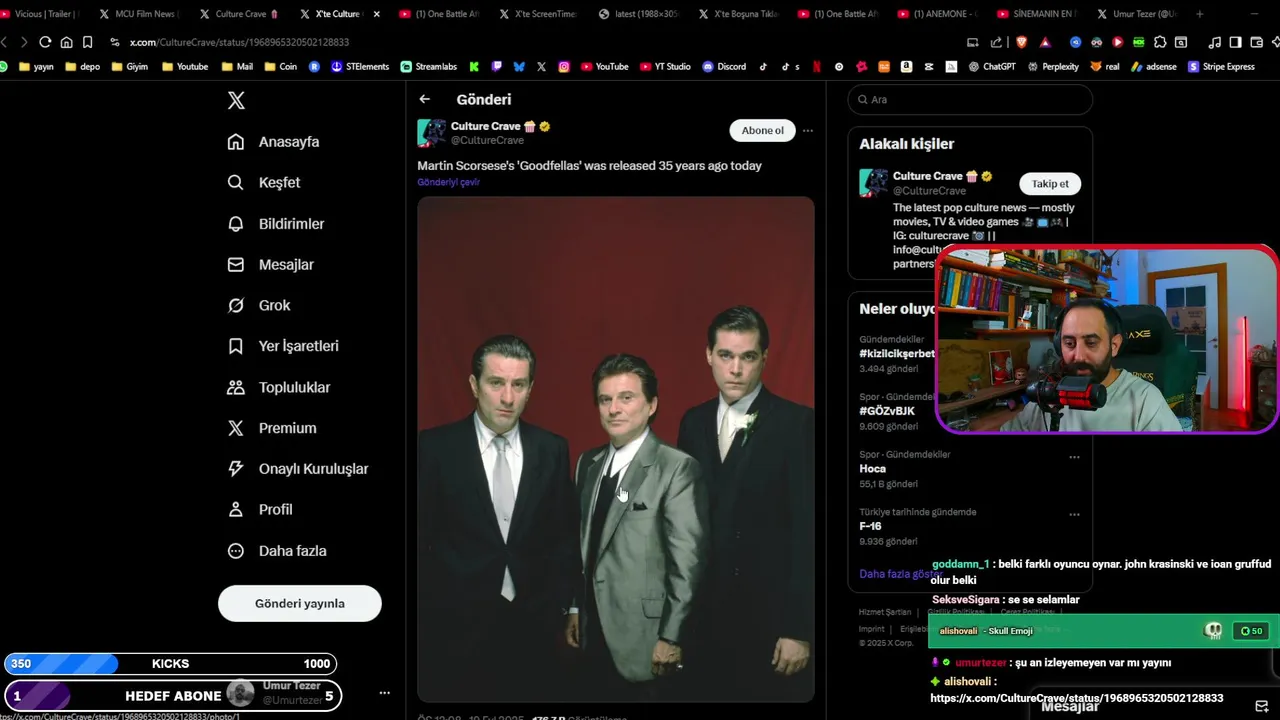Viewport: 1280px width, 720px height.
Task: Open the yayın bookmarks folder
Action: click(36, 67)
